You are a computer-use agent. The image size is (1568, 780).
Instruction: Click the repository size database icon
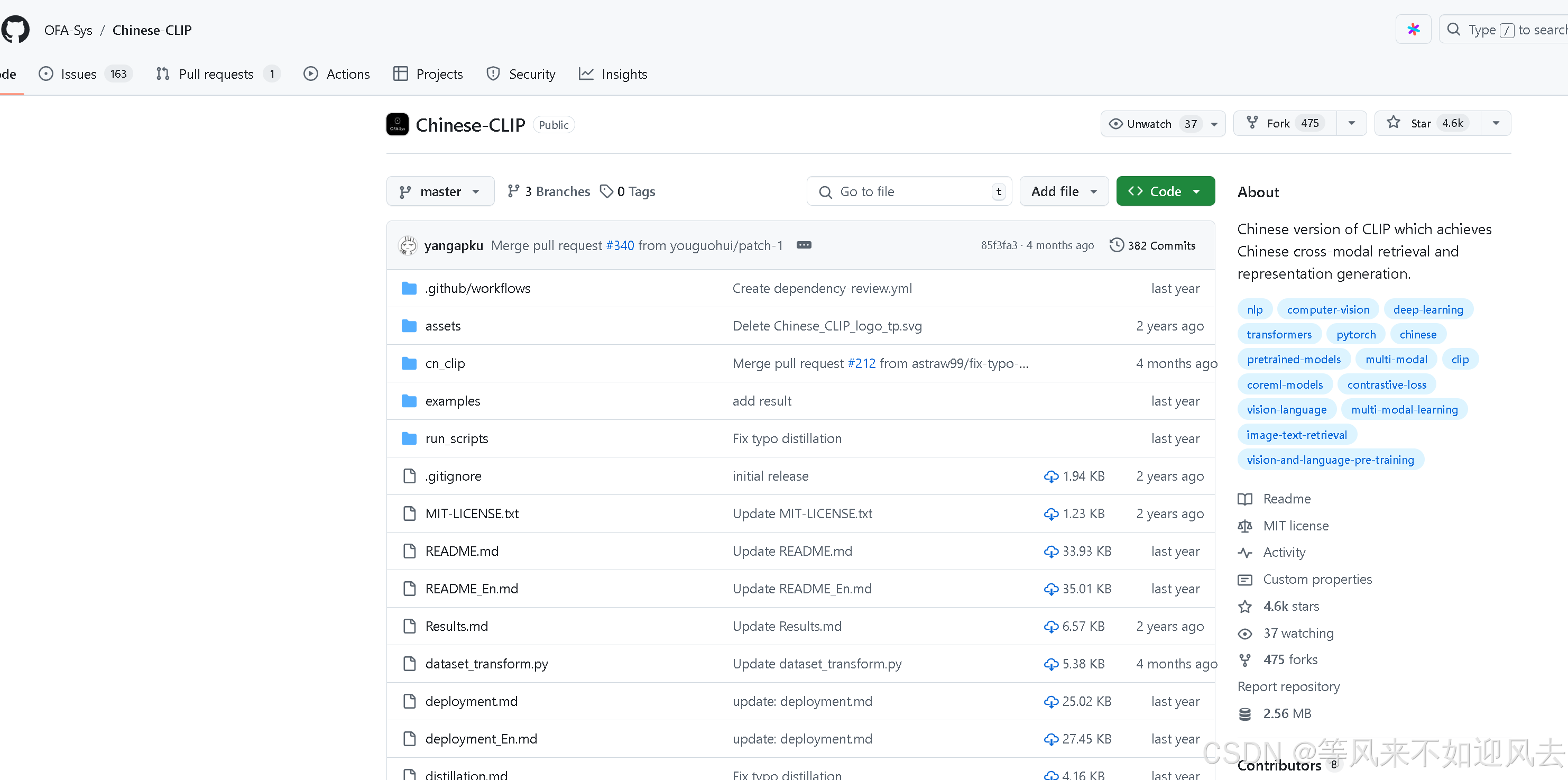pos(1245,713)
